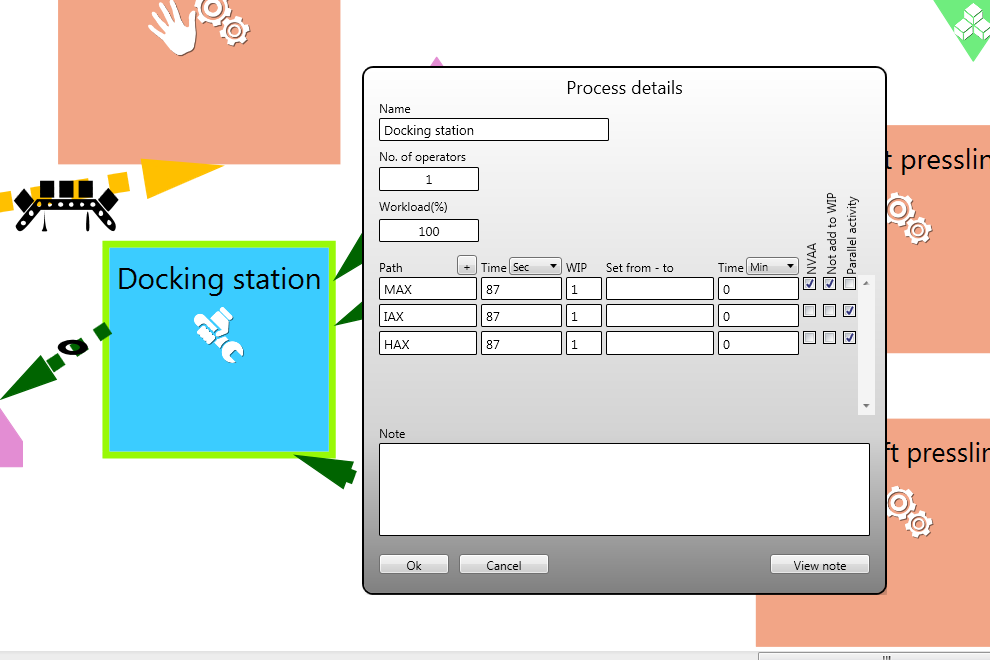This screenshot has width=990, height=660.
Task: Add a new path with plus button
Action: [x=467, y=266]
